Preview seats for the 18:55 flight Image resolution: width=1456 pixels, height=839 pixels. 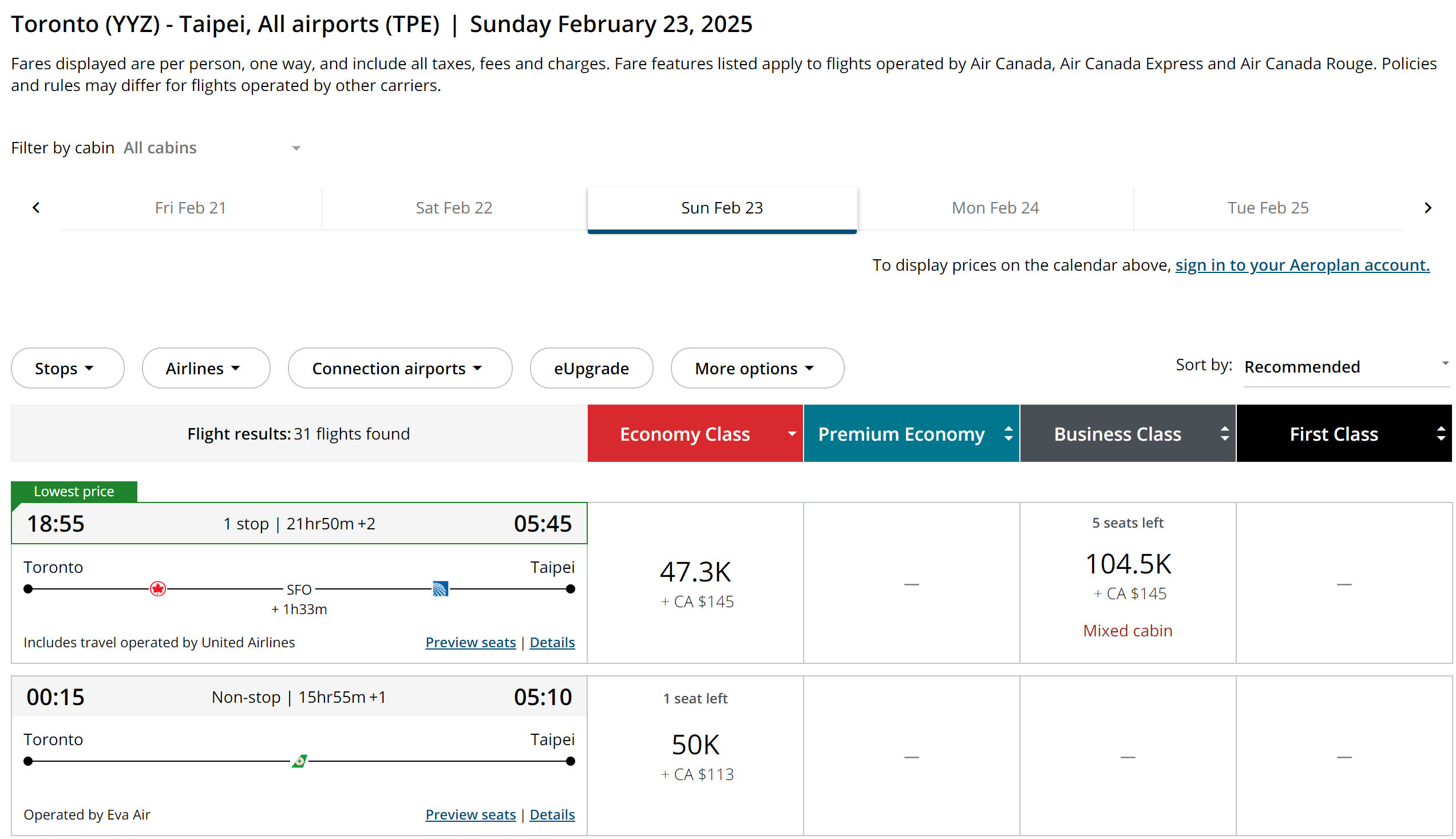(470, 642)
